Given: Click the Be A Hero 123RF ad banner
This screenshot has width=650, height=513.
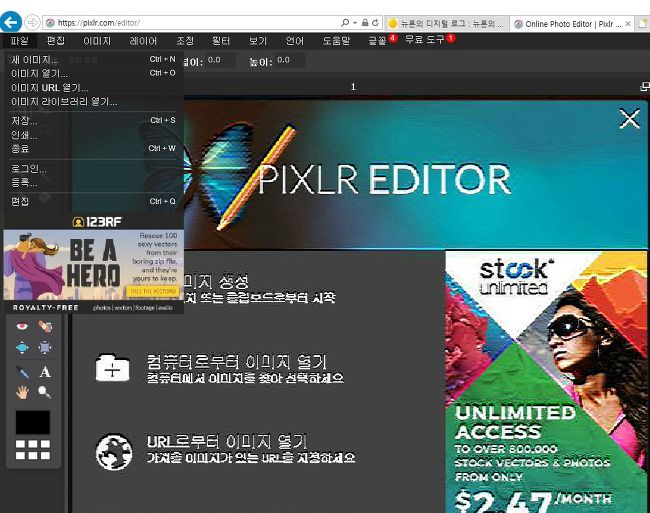Looking at the screenshot, I should pos(93,264).
